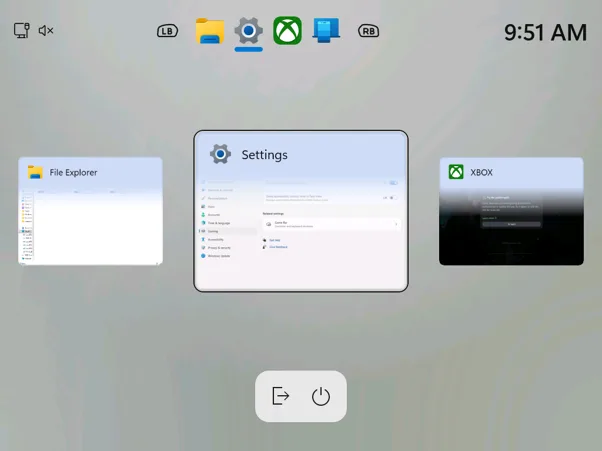Select the XBOX window thumbnail
The width and height of the screenshot is (602, 451).
coord(511,211)
